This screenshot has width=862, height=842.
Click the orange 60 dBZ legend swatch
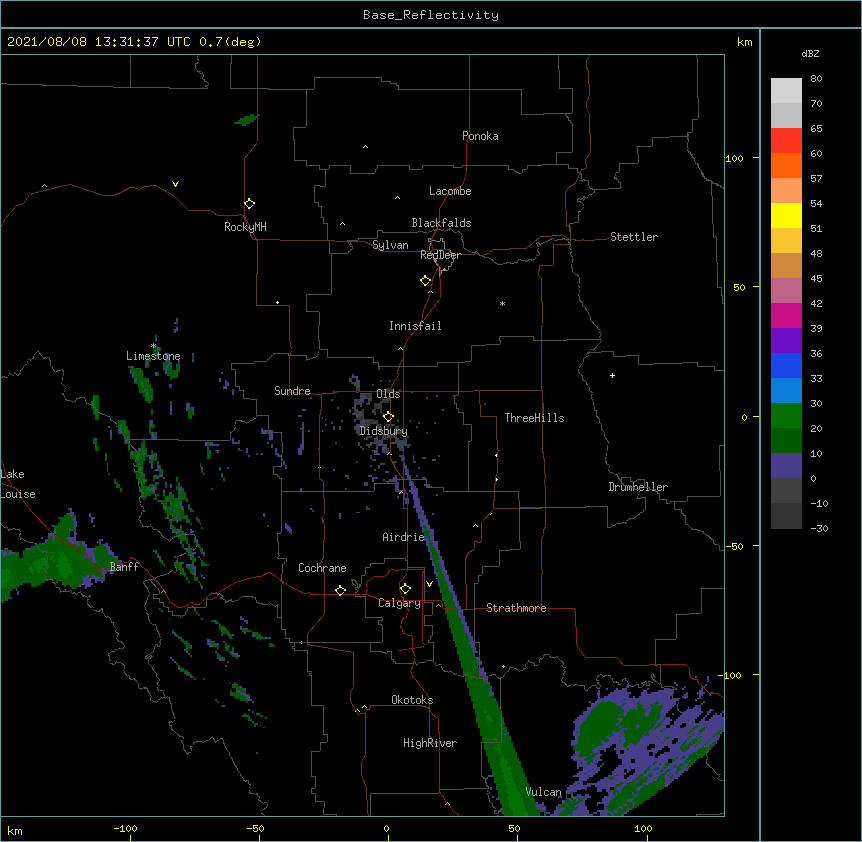(786, 165)
